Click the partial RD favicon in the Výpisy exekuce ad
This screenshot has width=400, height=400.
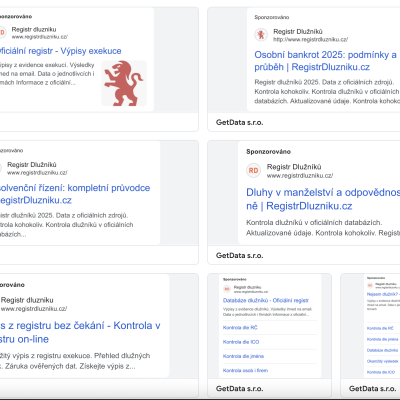pyautogui.click(x=3, y=32)
